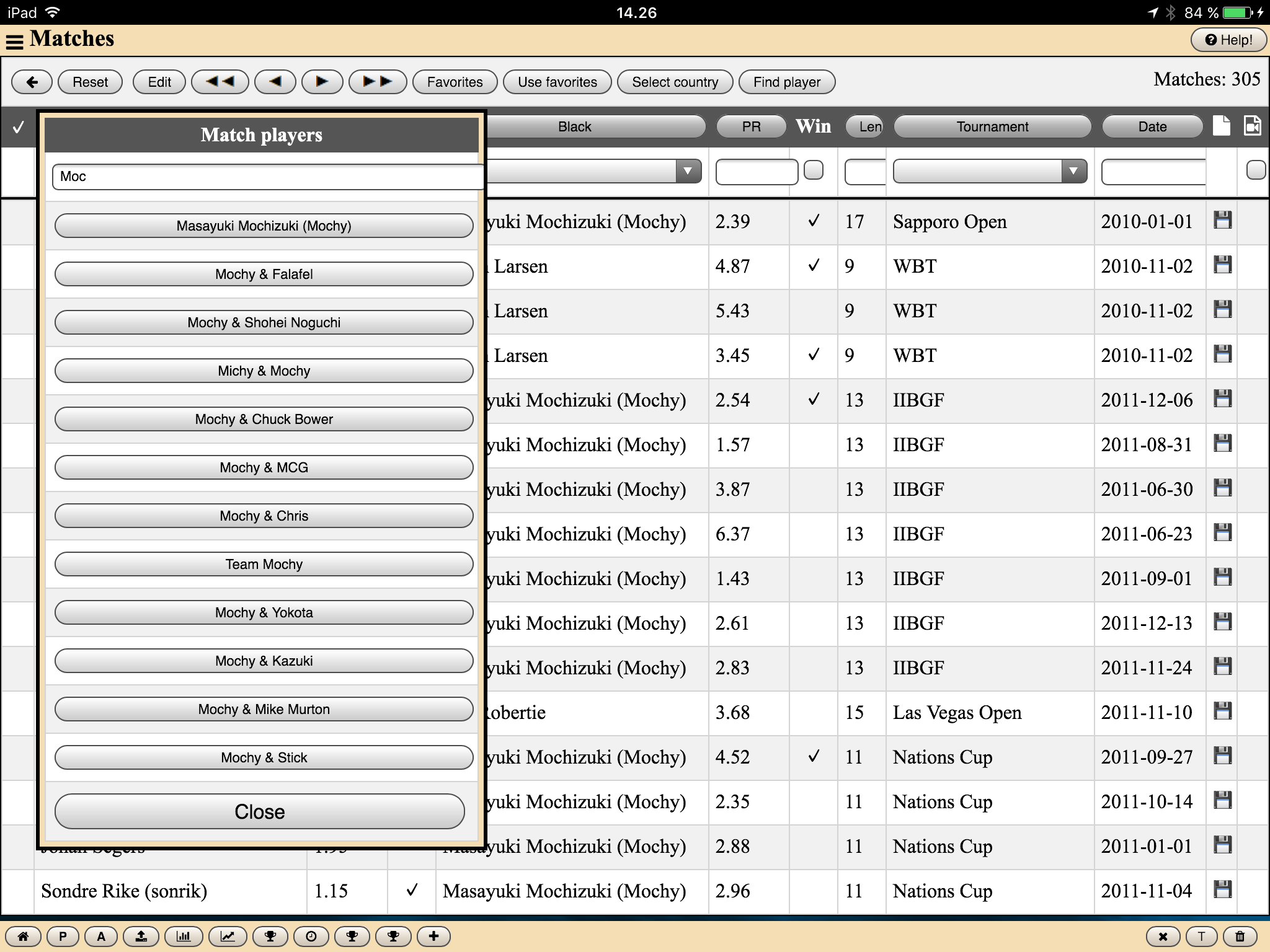Click the X button in the bottom right
This screenshot has height=952, width=1270.
pos(1163,937)
